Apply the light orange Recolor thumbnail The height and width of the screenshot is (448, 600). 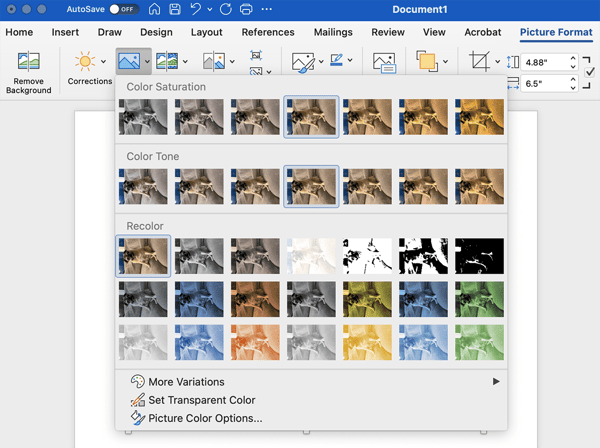point(255,342)
